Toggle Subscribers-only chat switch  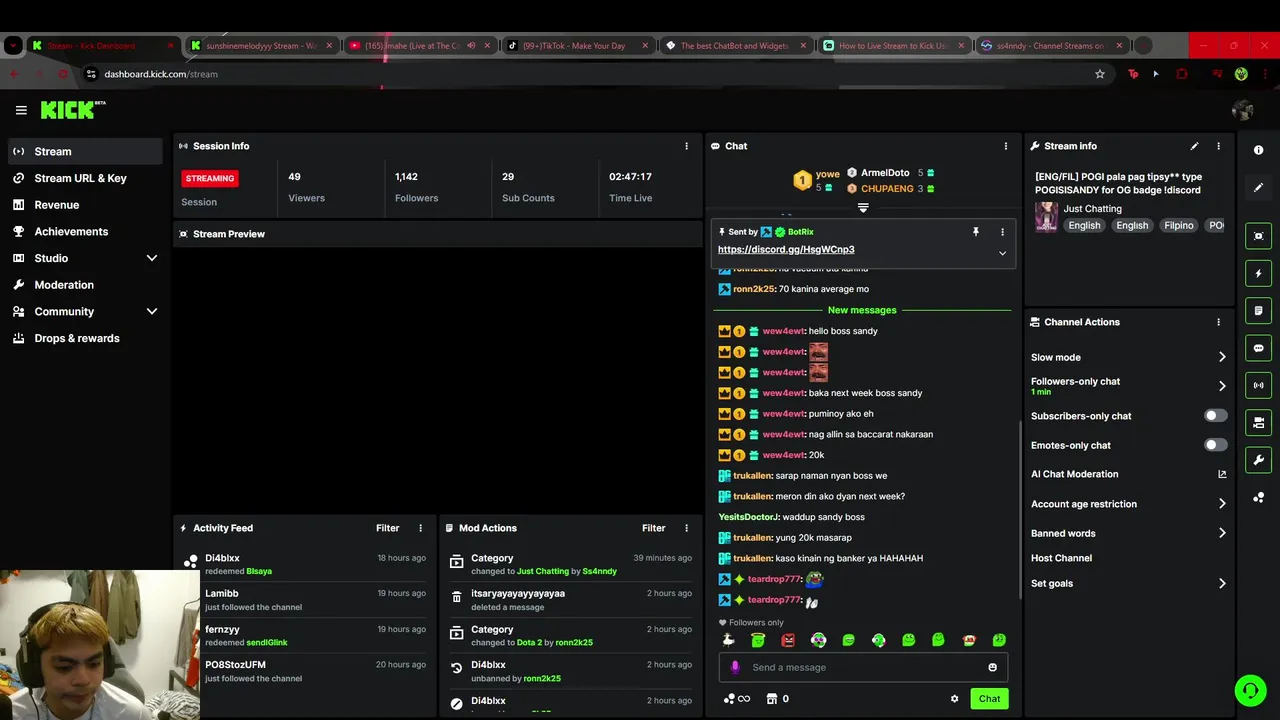coord(1215,416)
